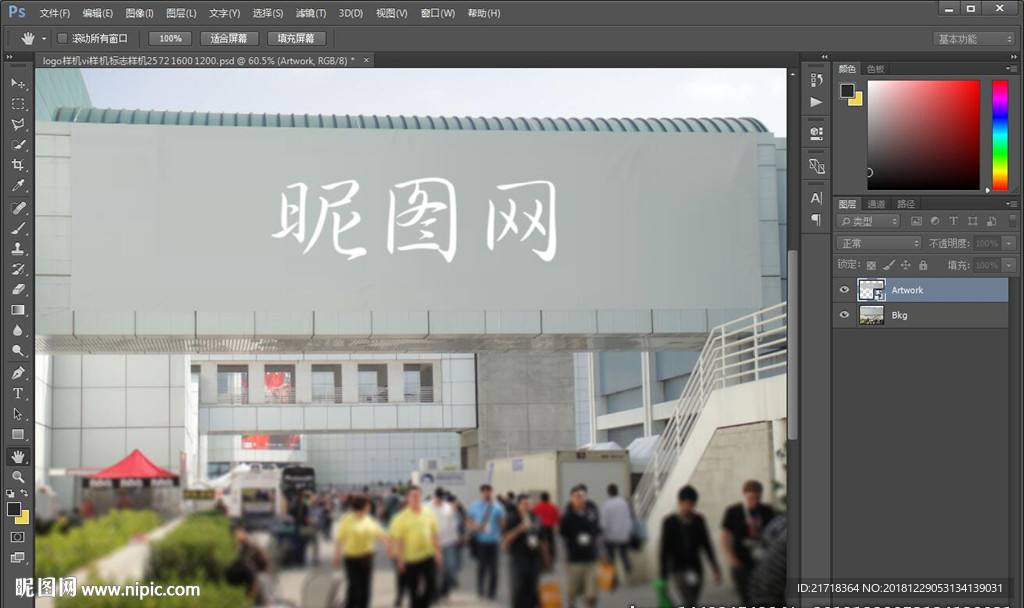Click the lock-all padlock icon in Layers

pyautogui.click(x=923, y=265)
